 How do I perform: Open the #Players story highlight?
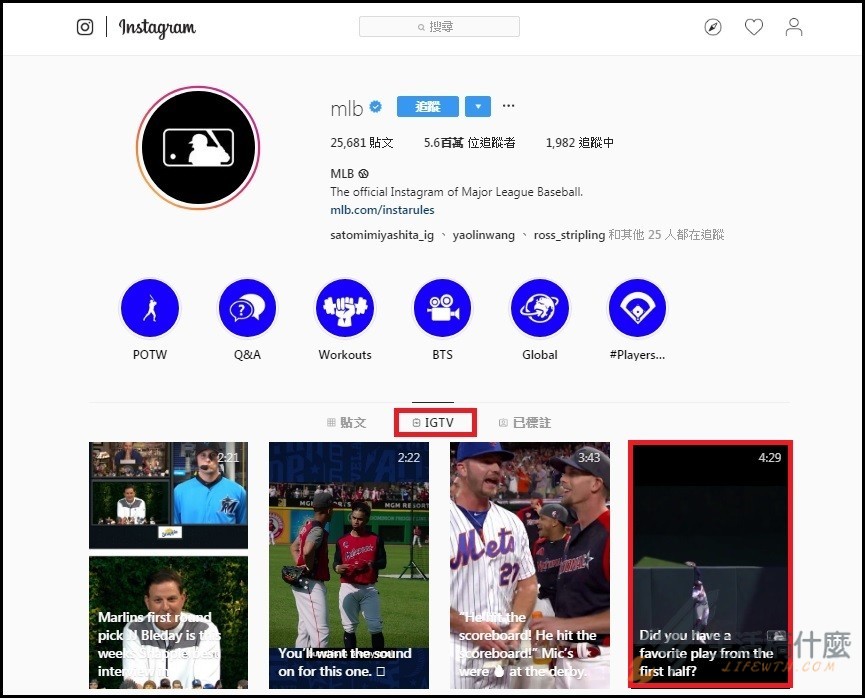click(x=637, y=309)
